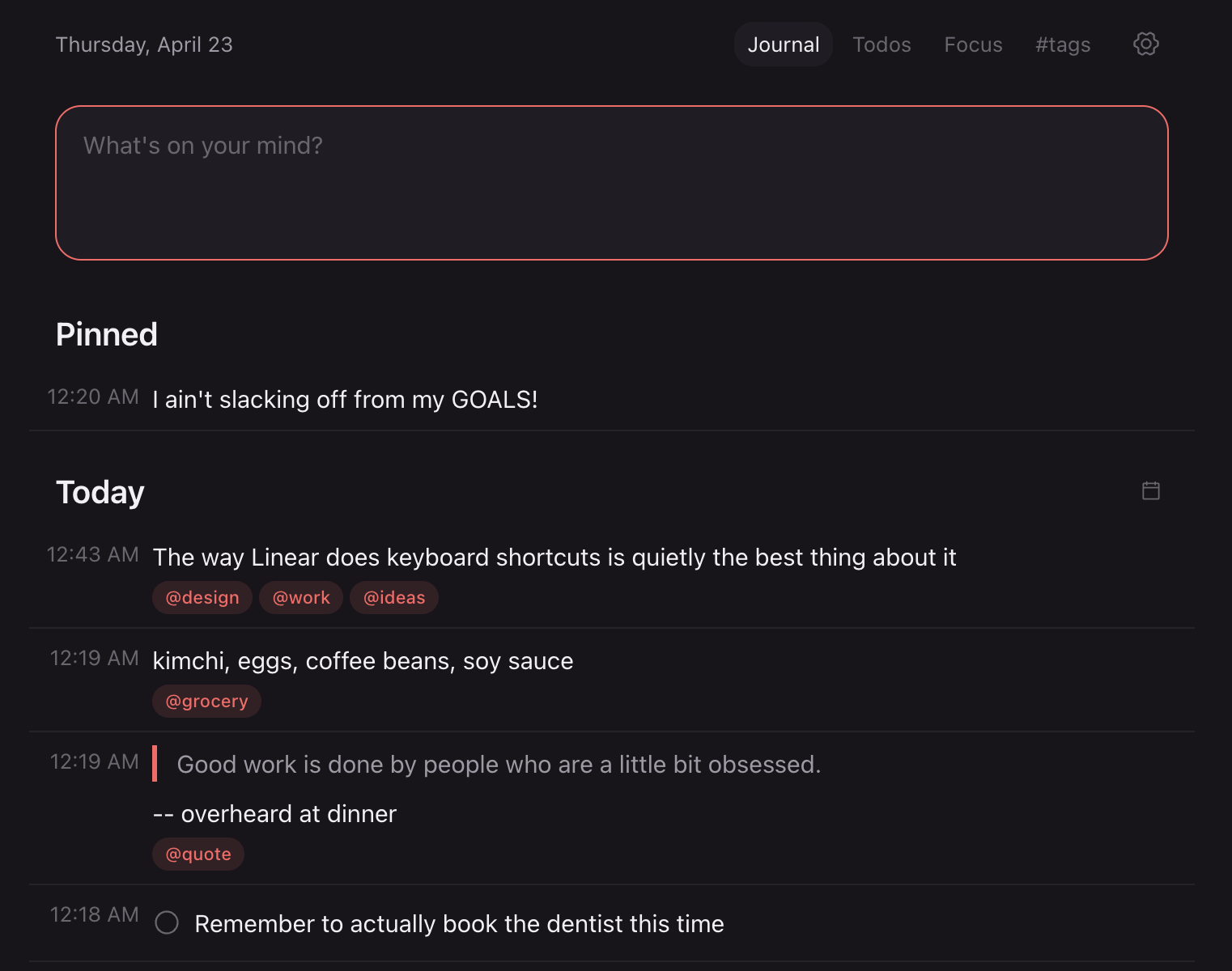Mark the dentist reminder todo as done
Image resolution: width=1232 pixels, height=971 pixels.
pyautogui.click(x=167, y=922)
